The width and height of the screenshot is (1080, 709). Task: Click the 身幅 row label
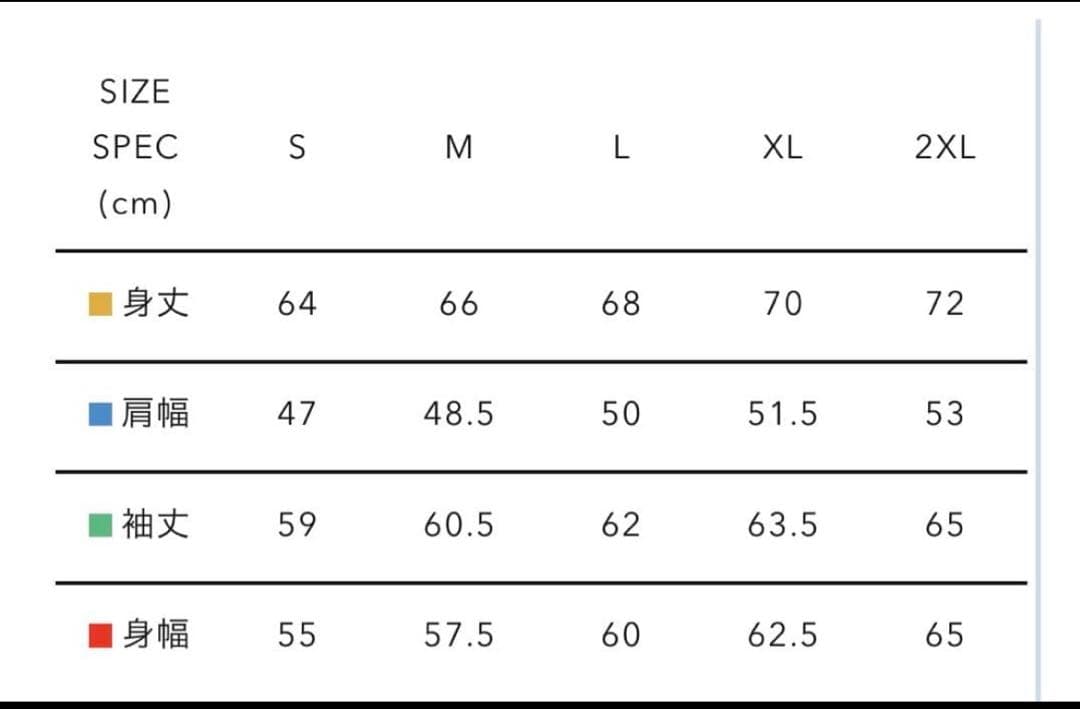tap(155, 634)
